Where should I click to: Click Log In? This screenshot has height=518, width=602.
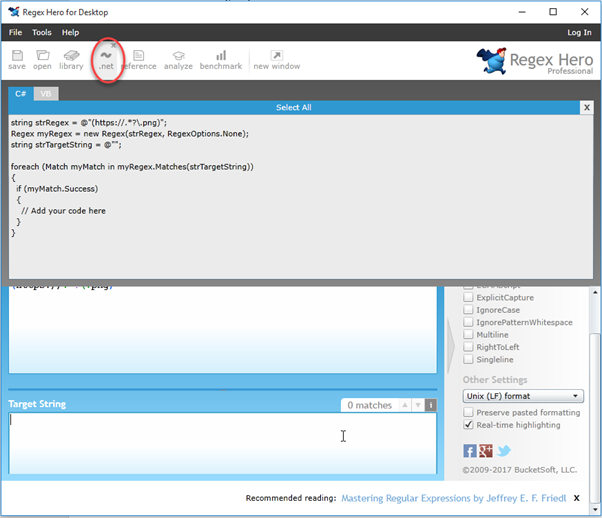coord(579,33)
